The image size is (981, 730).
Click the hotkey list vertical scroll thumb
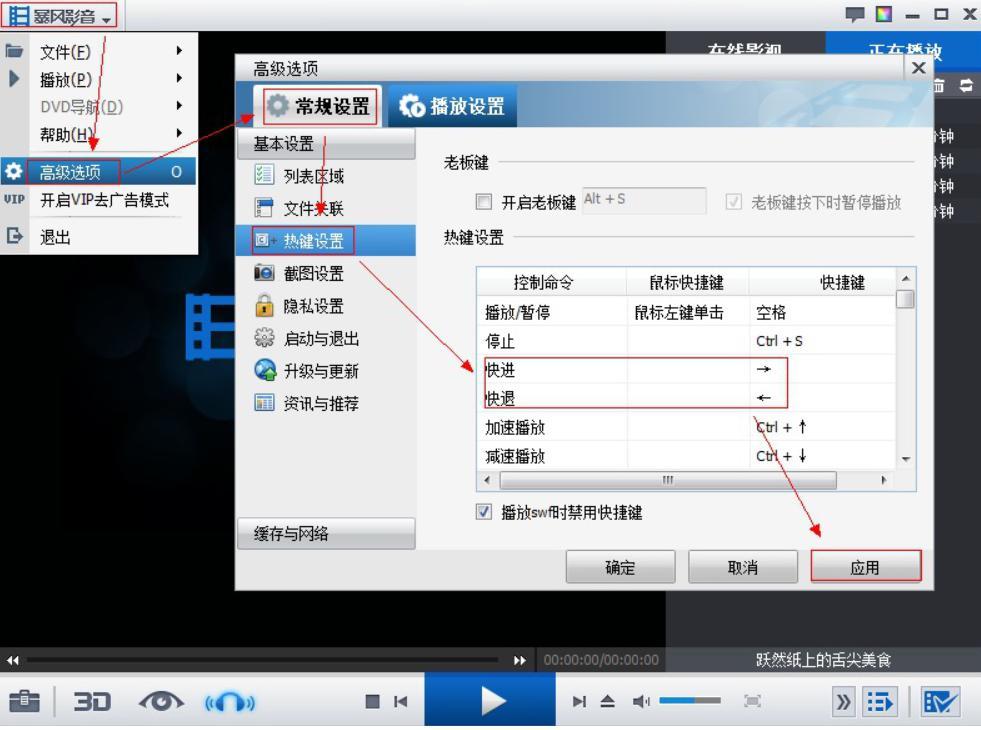[x=905, y=299]
